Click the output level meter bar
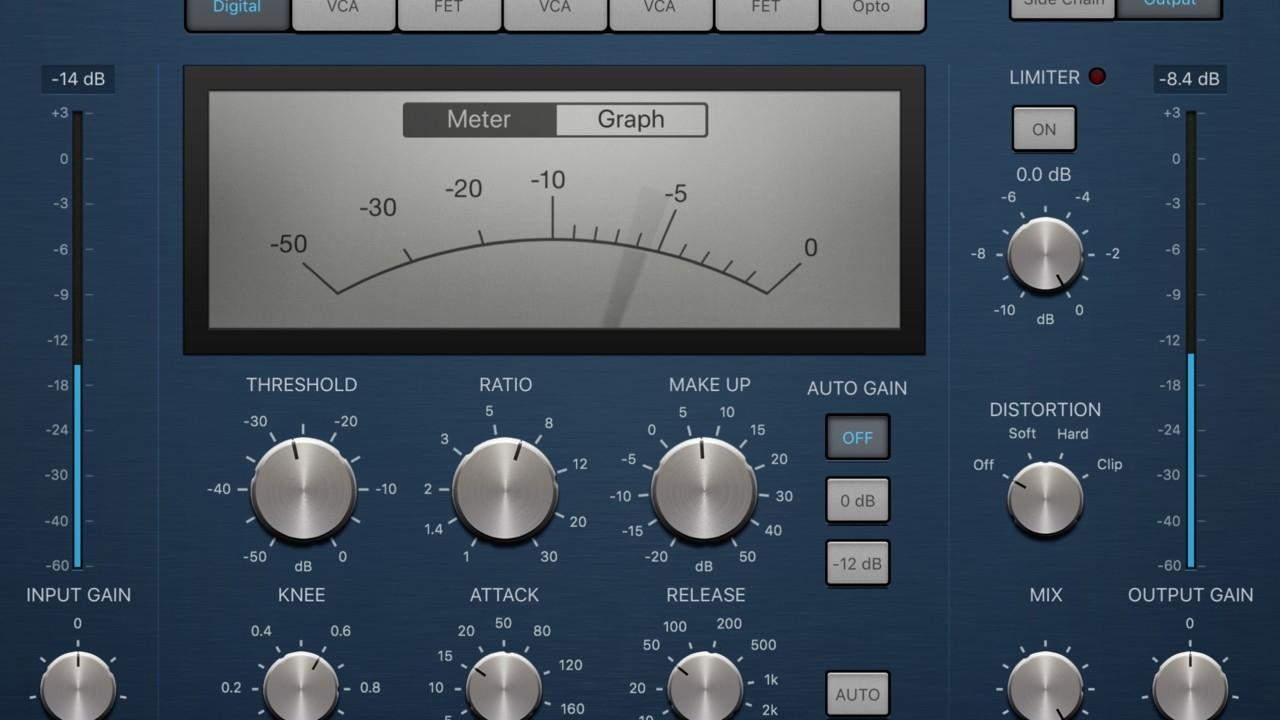Screen dimensions: 1280x720 pyautogui.click(x=1190, y=340)
